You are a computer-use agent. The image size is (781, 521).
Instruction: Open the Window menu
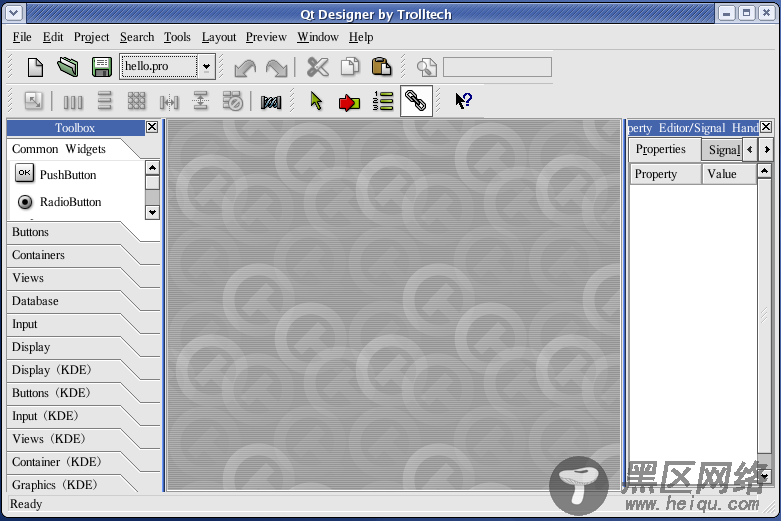pyautogui.click(x=318, y=37)
